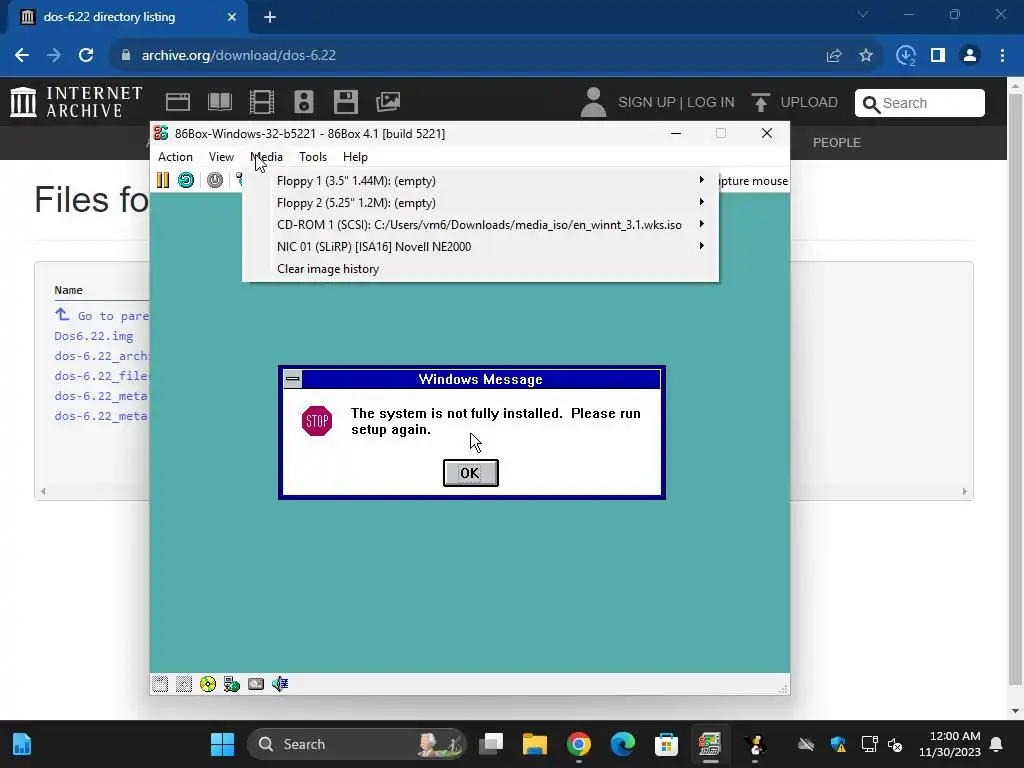This screenshot has height=768, width=1024.
Task: Open File Explorer from taskbar
Action: tap(535, 744)
